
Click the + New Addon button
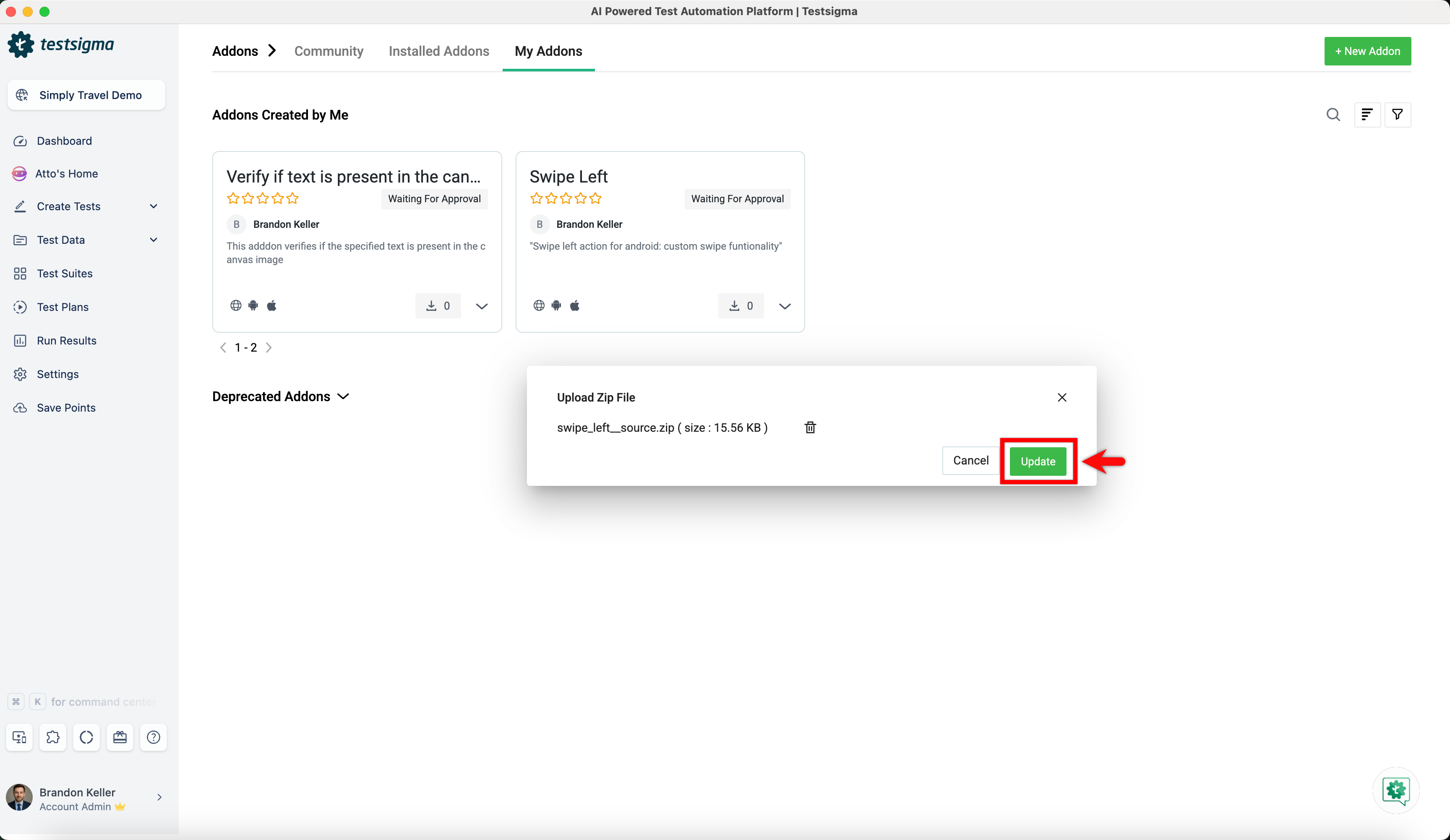pos(1367,51)
